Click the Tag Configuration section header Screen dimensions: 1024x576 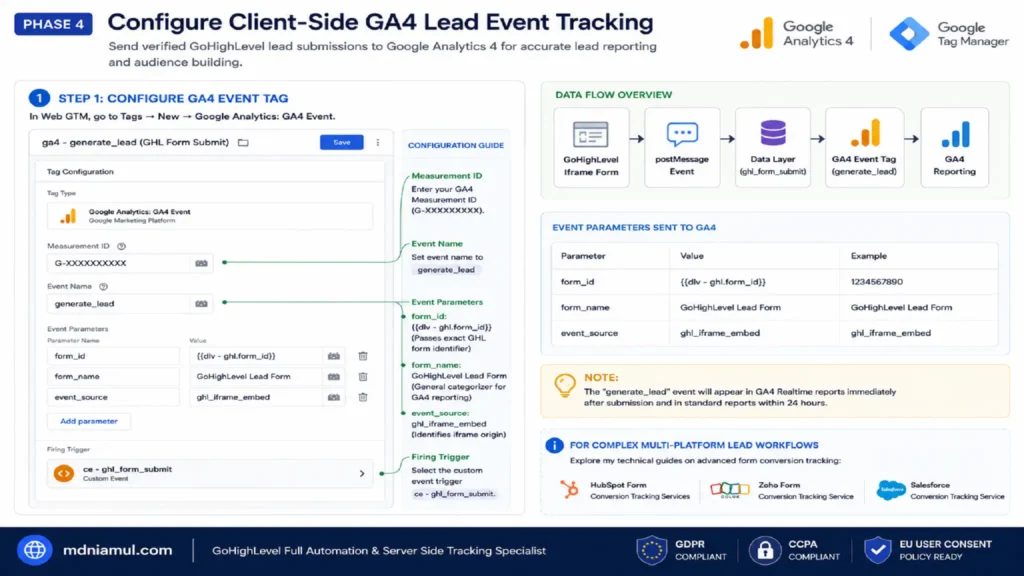(x=80, y=172)
